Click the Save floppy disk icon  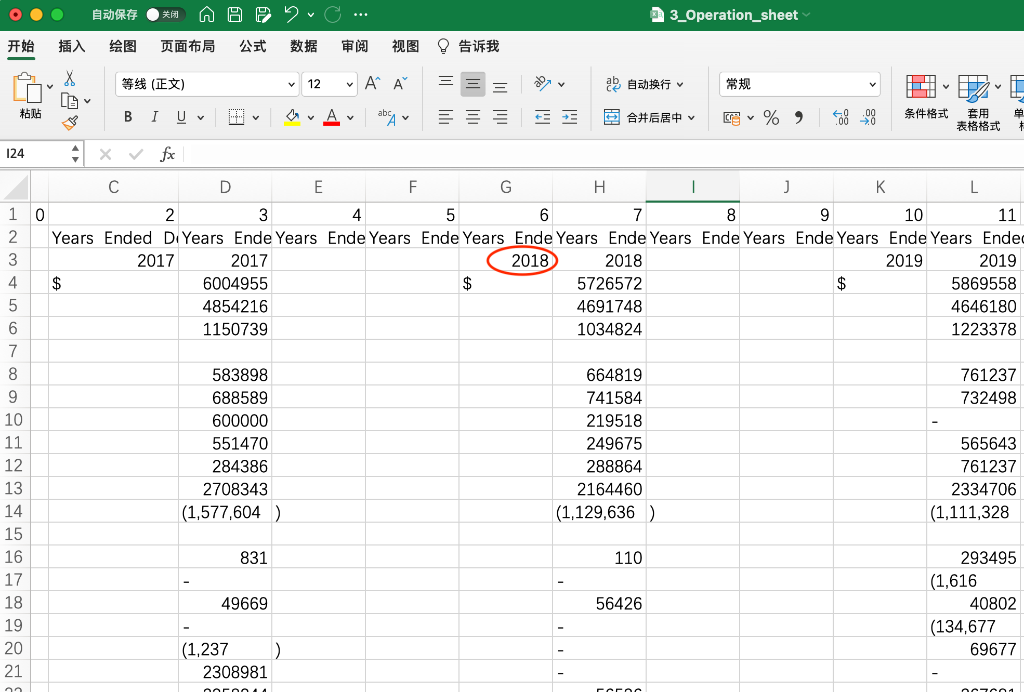pyautogui.click(x=235, y=14)
